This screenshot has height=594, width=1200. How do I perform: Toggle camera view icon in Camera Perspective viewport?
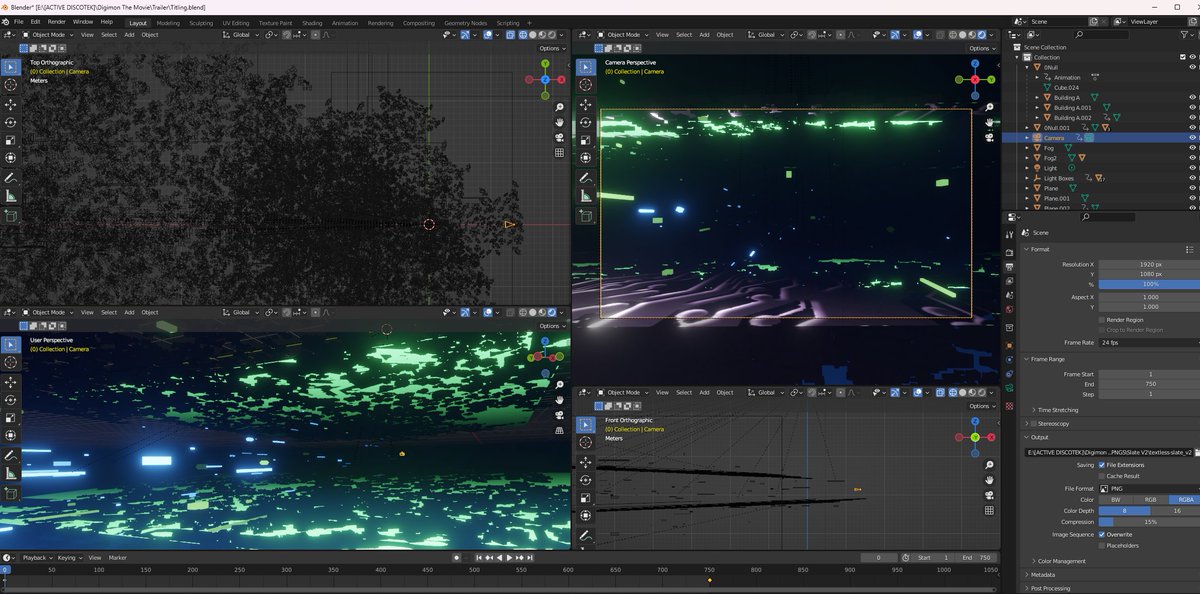988,137
